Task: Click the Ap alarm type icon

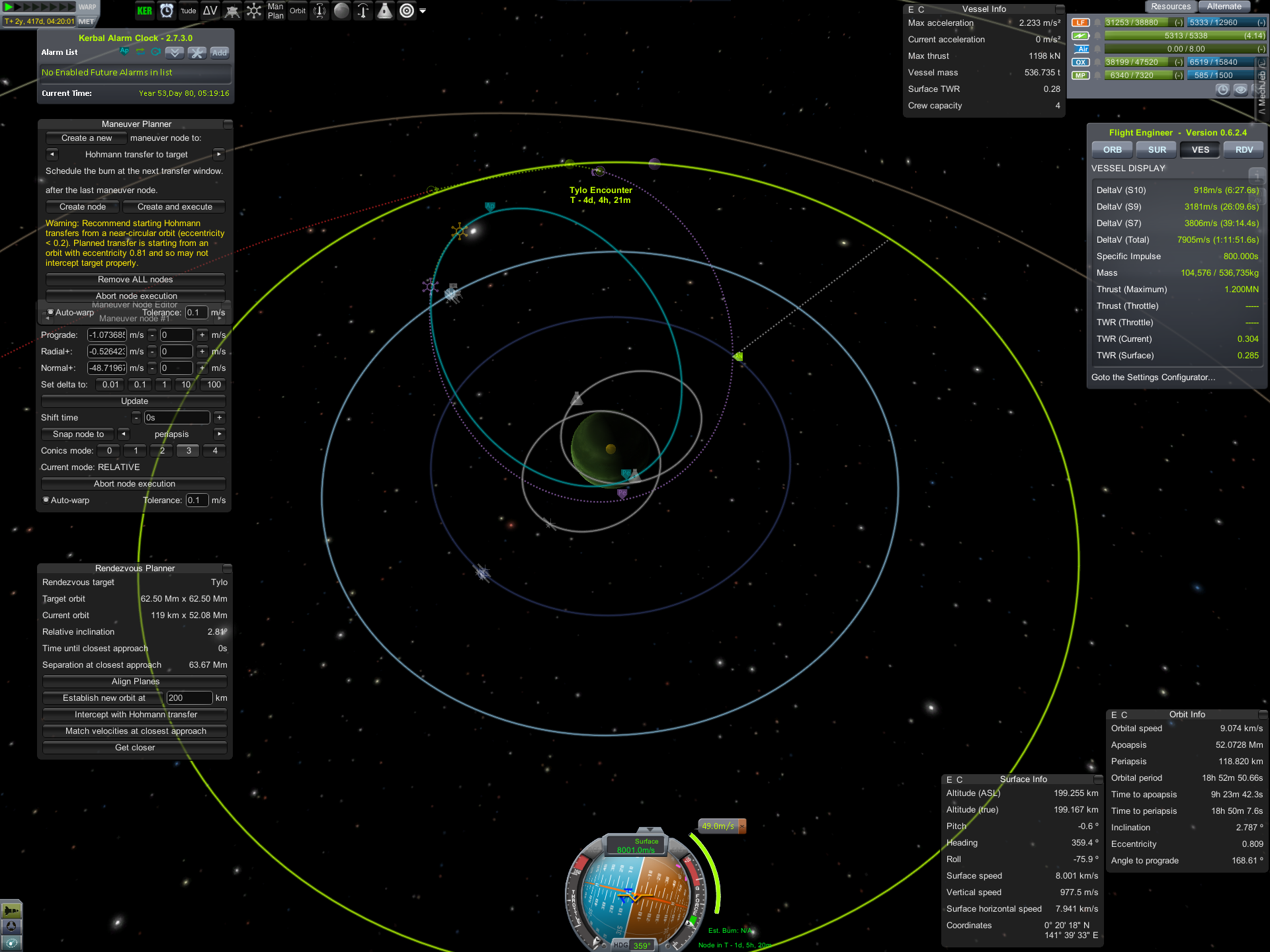Action: [124, 51]
